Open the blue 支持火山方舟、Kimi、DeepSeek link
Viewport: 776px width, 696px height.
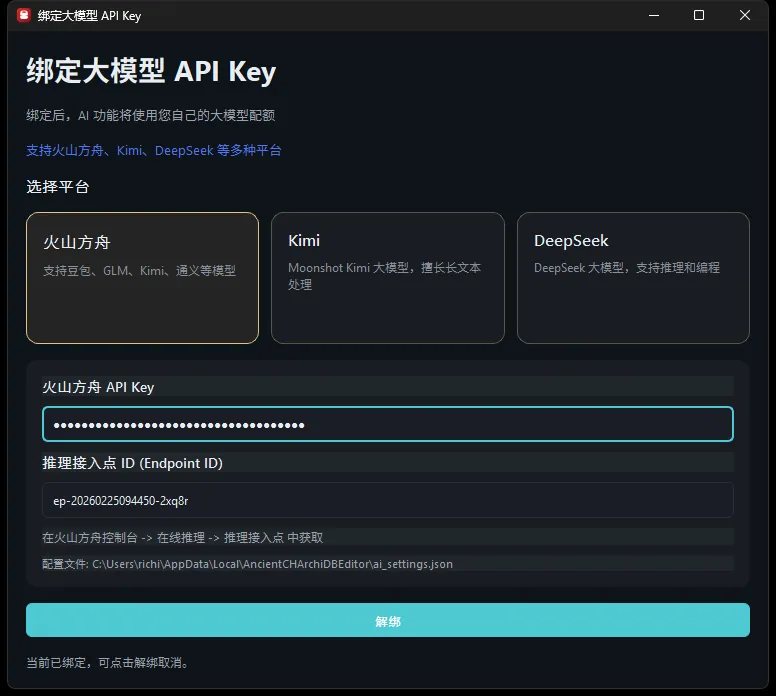pos(154,150)
